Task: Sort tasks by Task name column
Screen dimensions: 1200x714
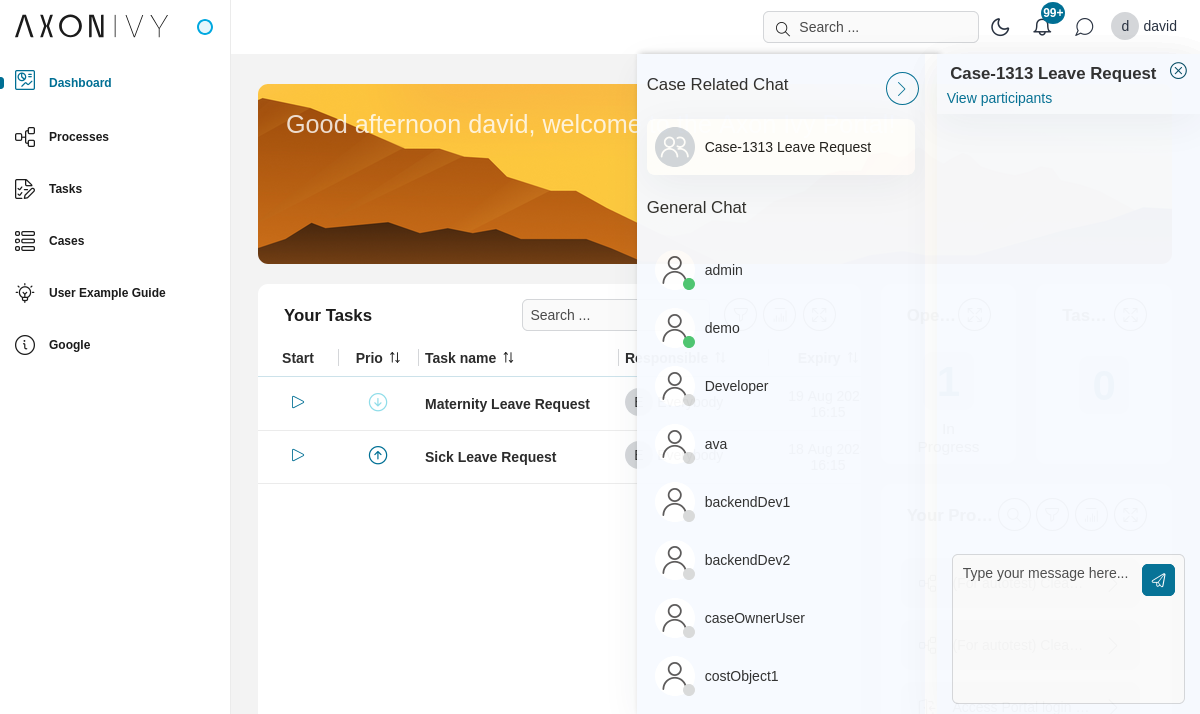Action: pyautogui.click(x=508, y=358)
